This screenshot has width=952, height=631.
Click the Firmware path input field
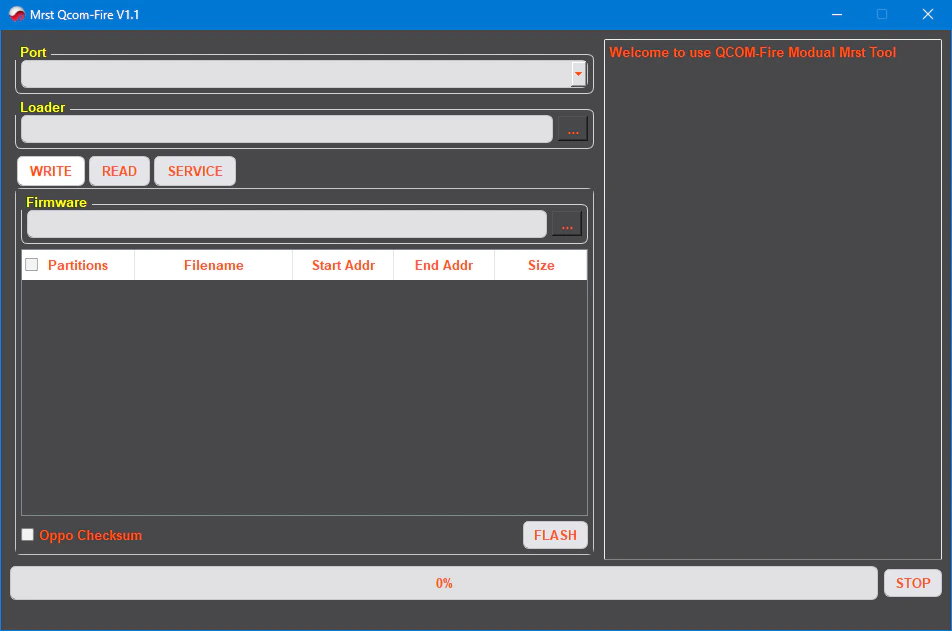click(286, 224)
